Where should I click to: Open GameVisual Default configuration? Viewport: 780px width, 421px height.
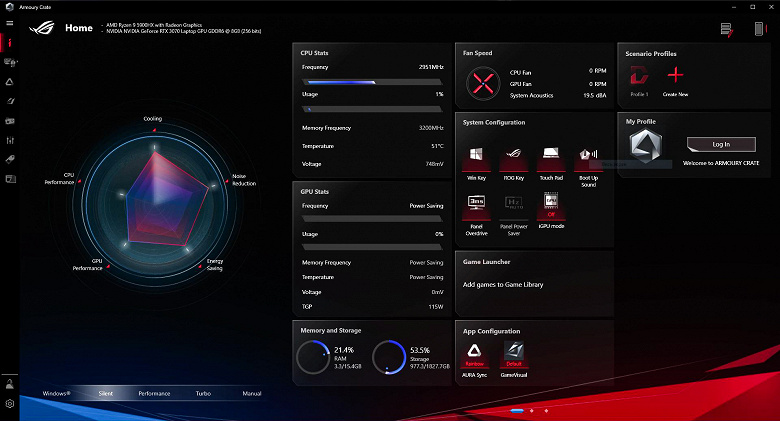pyautogui.click(x=513, y=352)
